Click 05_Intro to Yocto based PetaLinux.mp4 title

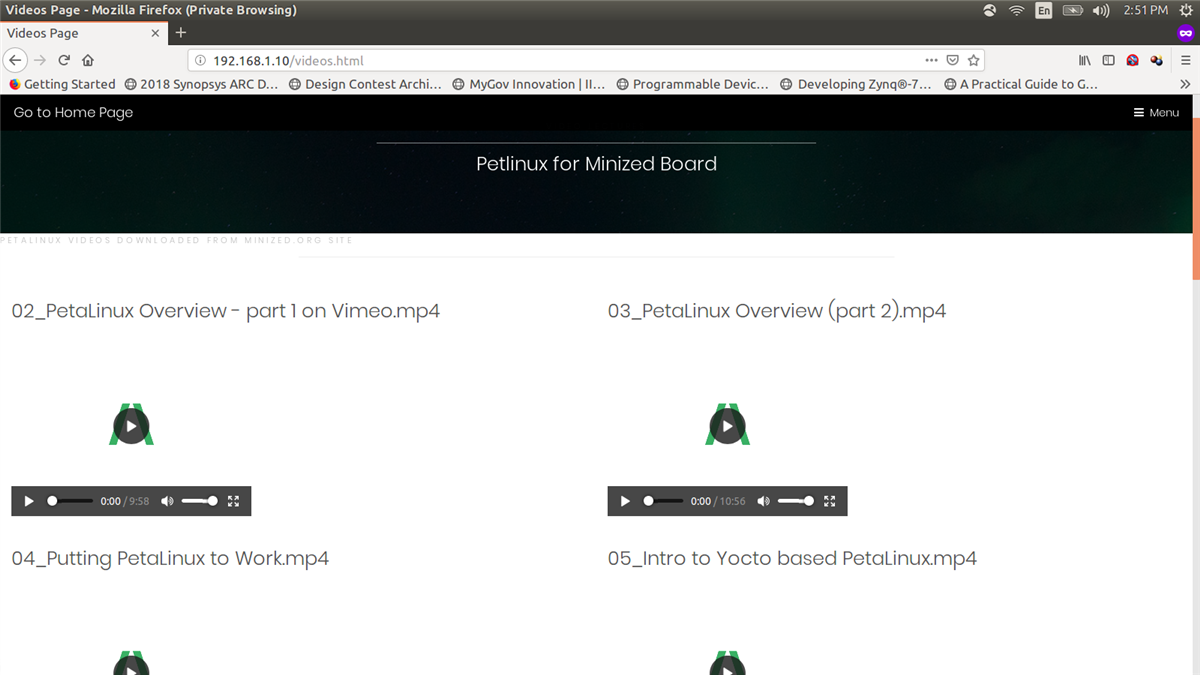point(792,558)
